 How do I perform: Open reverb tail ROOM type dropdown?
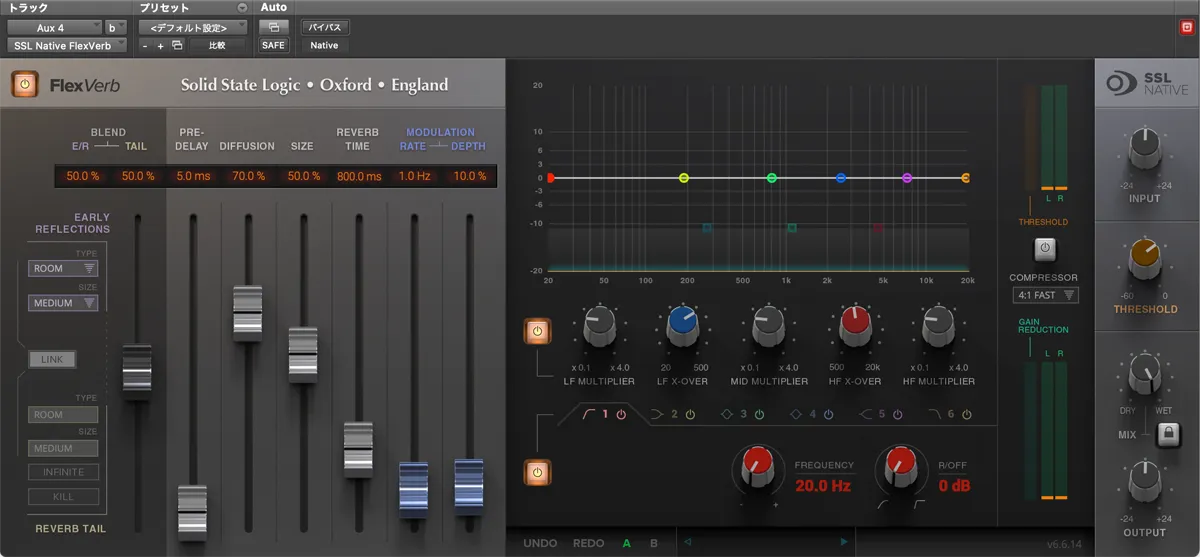coord(63,414)
